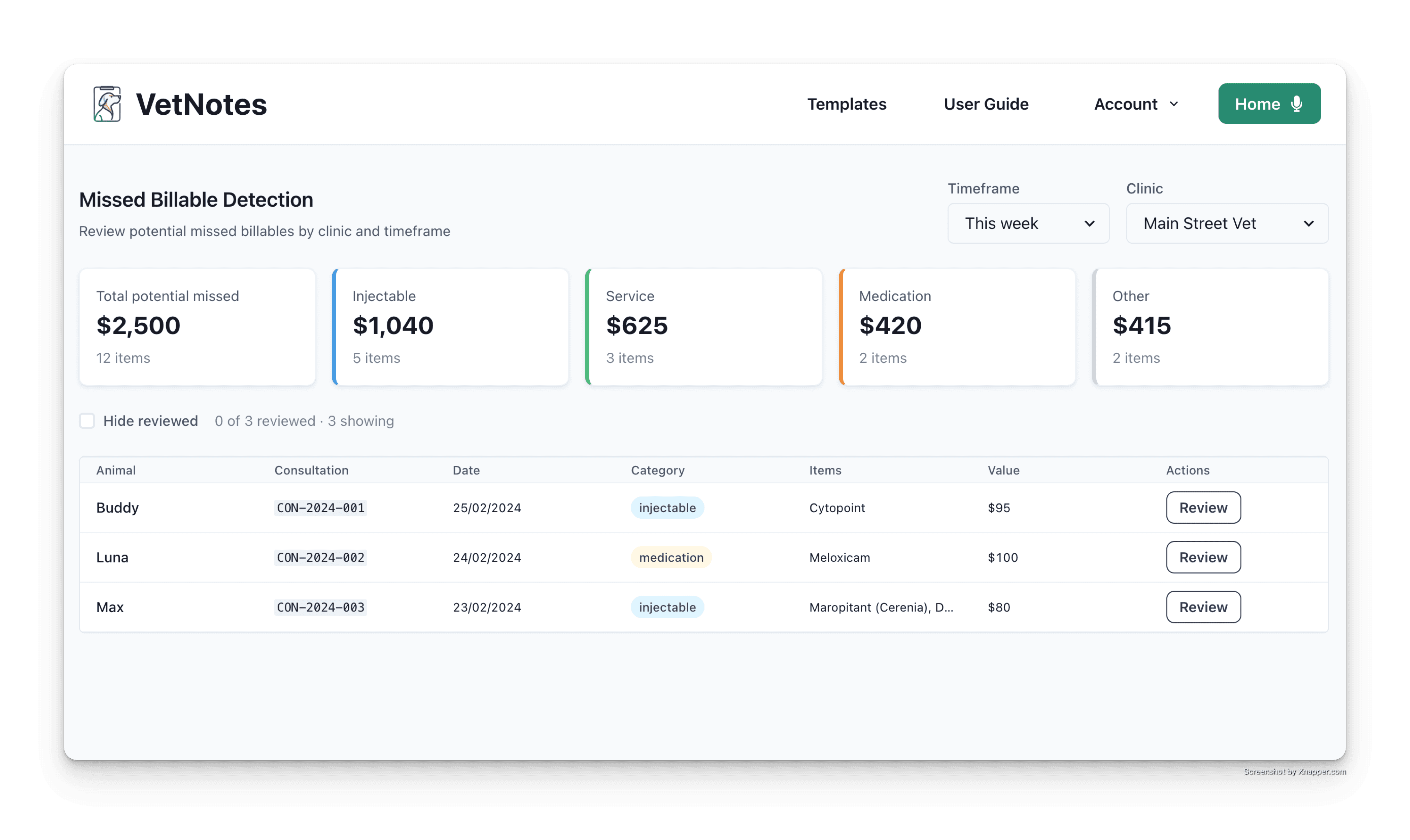Image resolution: width=1410 pixels, height=840 pixels.
Task: Click Review for Max's consultation
Action: click(1203, 607)
